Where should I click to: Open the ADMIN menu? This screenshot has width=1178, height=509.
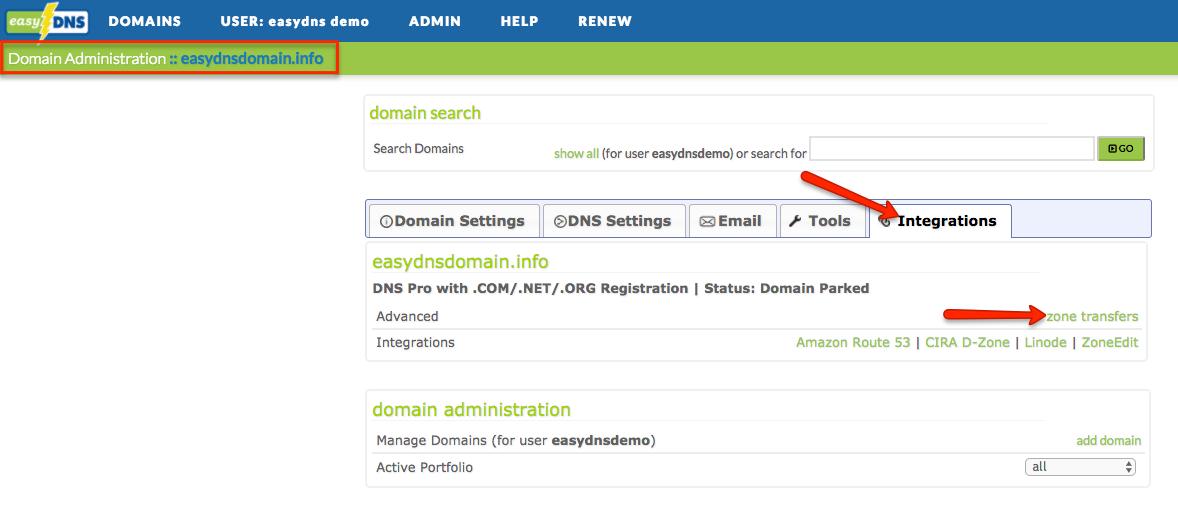point(434,21)
